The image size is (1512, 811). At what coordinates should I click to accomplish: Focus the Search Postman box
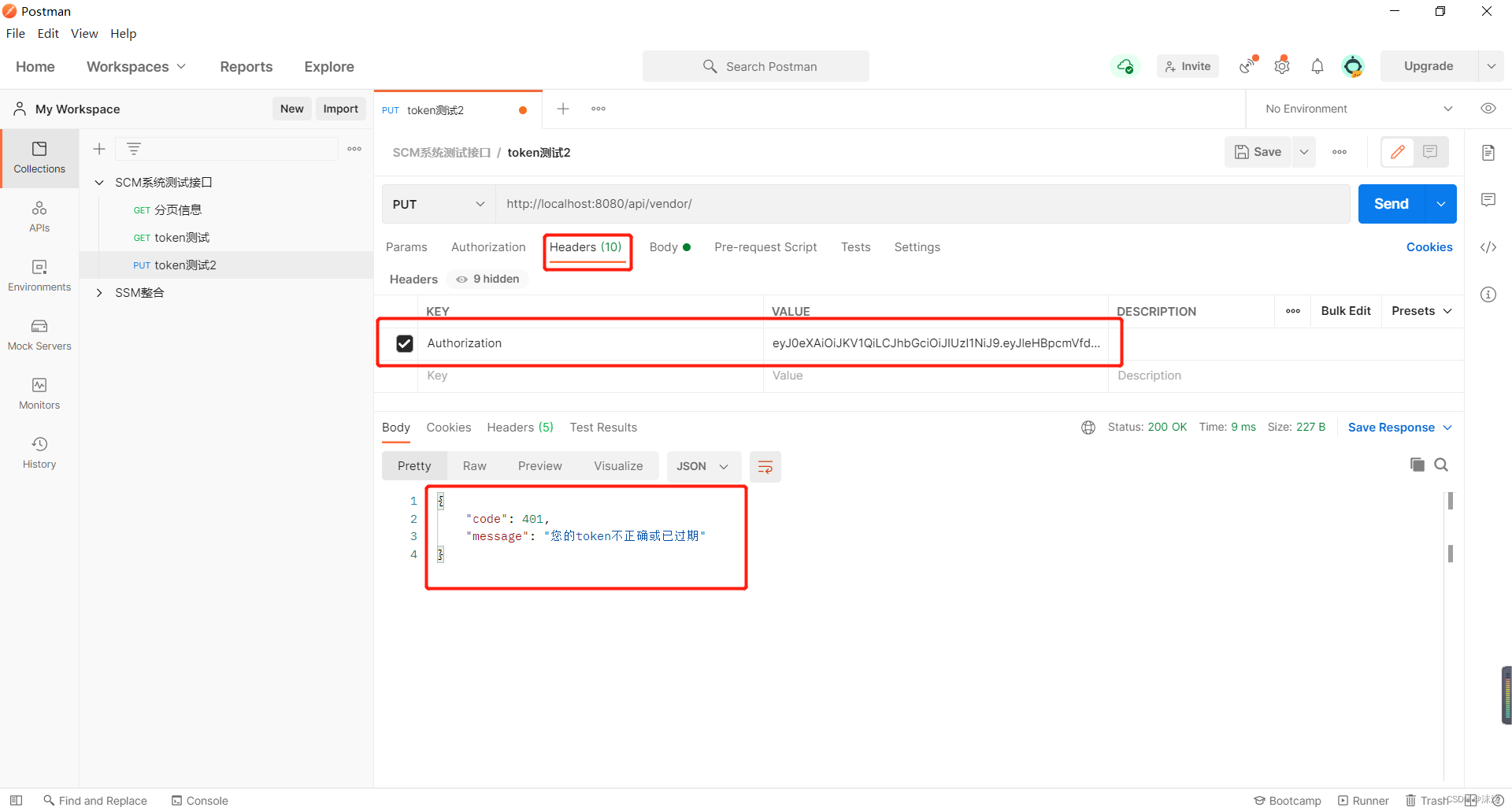tap(756, 66)
